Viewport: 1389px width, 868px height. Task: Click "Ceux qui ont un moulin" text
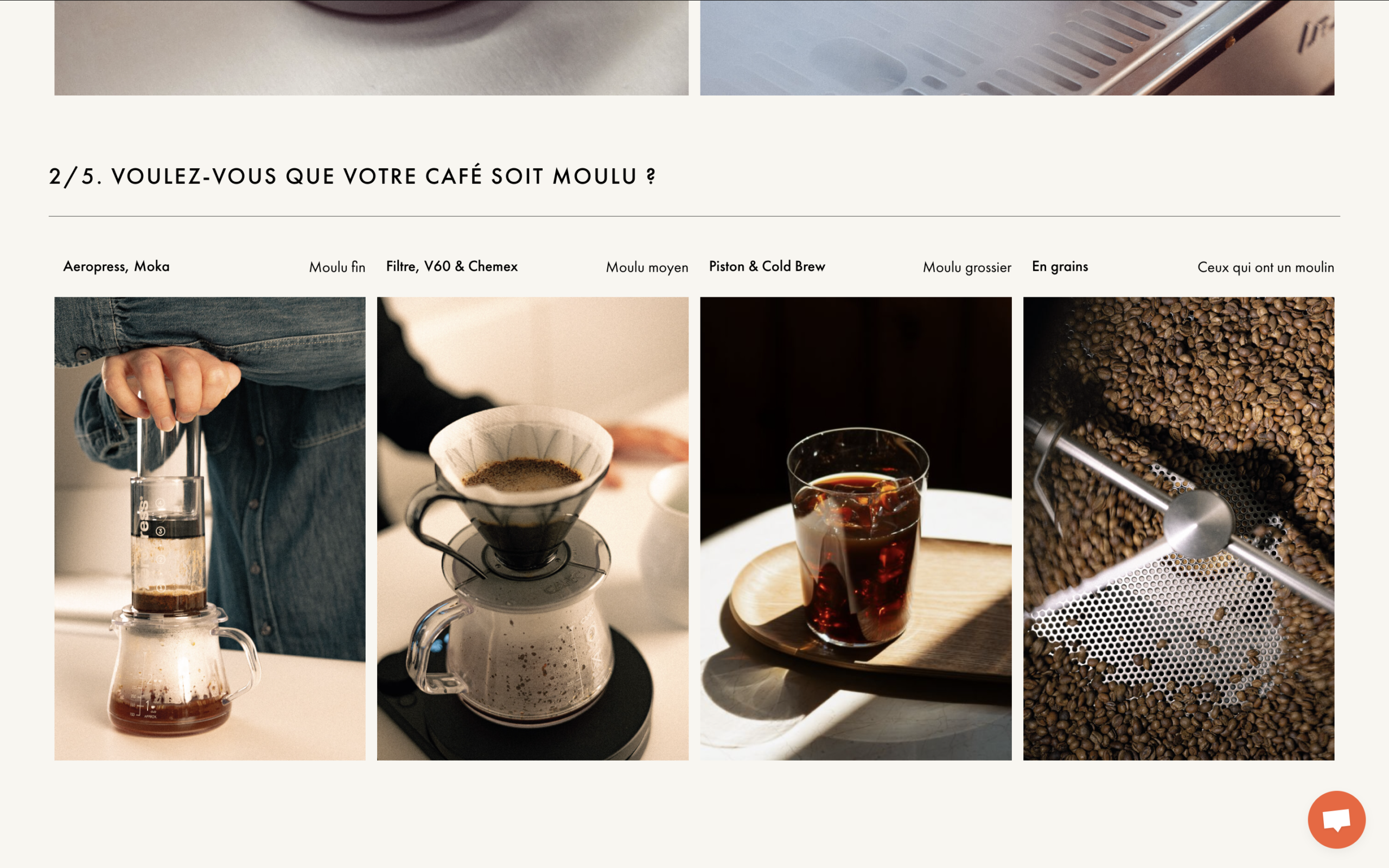point(1266,267)
